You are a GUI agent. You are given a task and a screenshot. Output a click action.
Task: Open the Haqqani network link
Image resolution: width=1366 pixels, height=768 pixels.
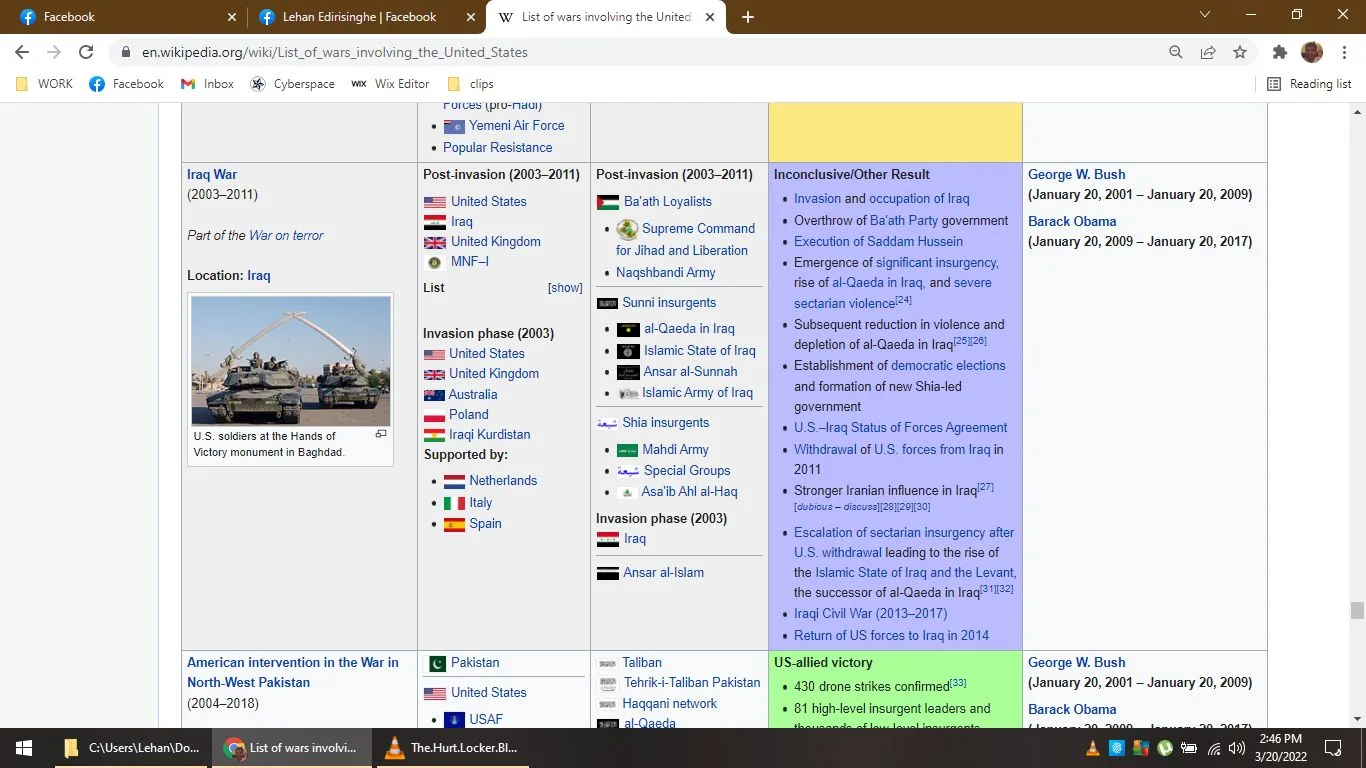click(x=670, y=703)
